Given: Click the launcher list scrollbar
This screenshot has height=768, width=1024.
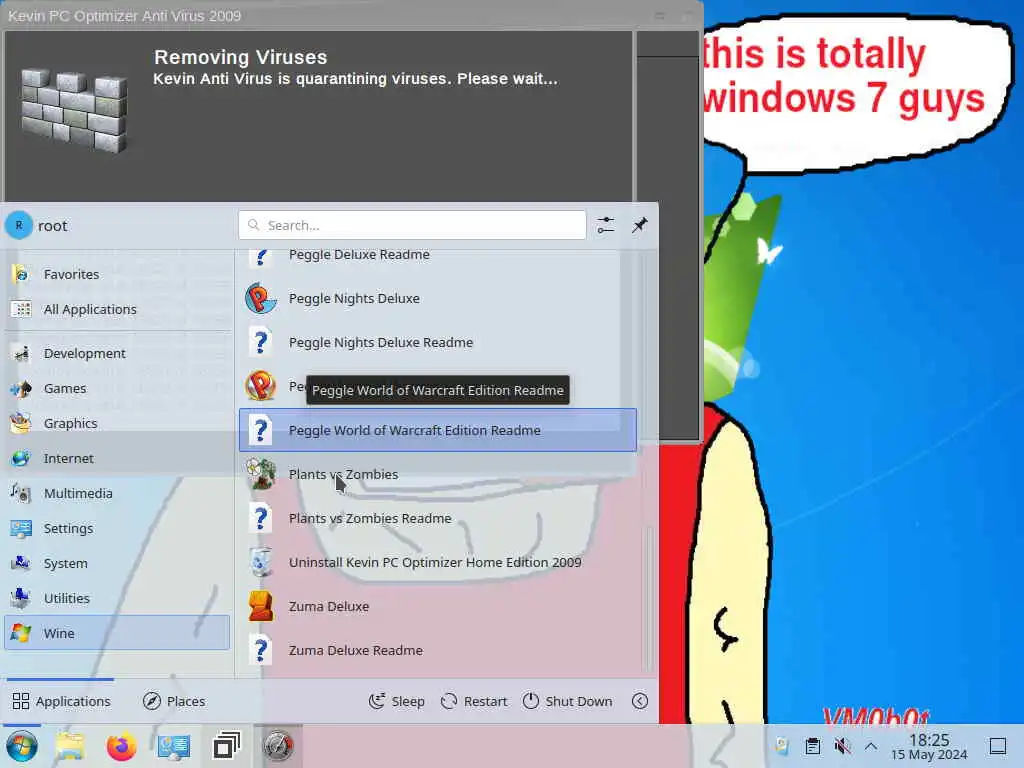Looking at the screenshot, I should click(x=648, y=598).
